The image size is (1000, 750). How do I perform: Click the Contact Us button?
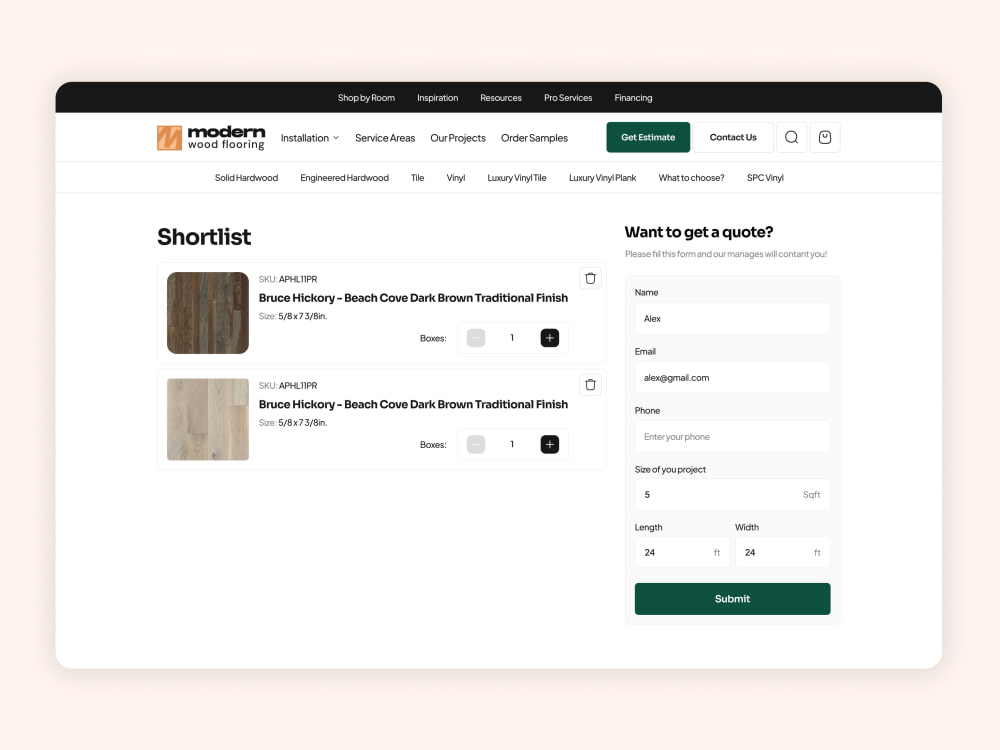(733, 137)
